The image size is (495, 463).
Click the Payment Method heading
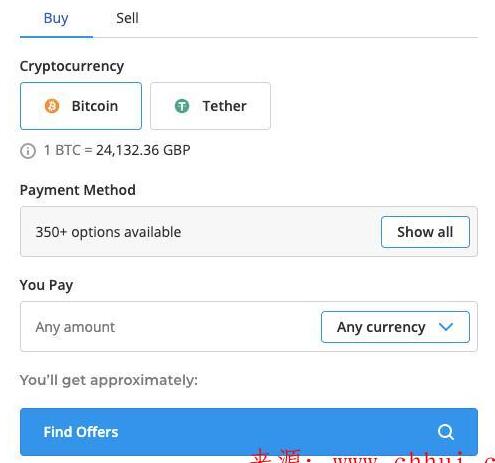pos(78,190)
